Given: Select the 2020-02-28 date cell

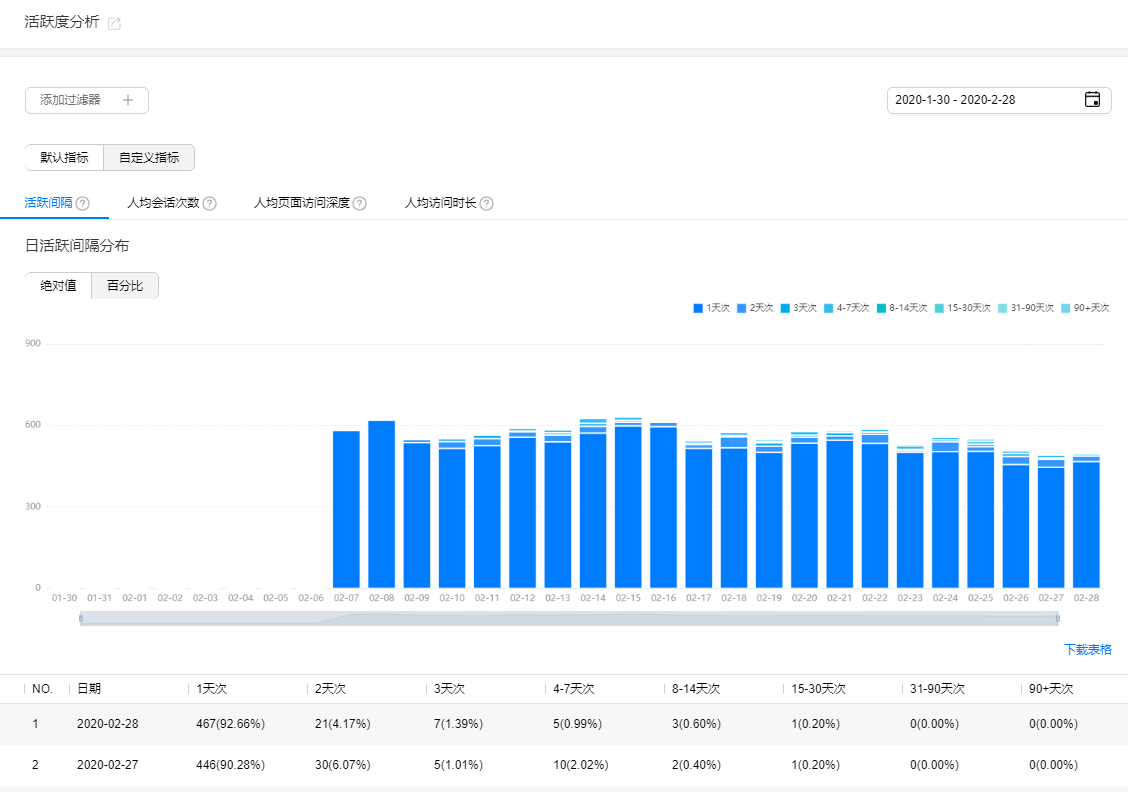Looking at the screenshot, I should pos(107,724).
